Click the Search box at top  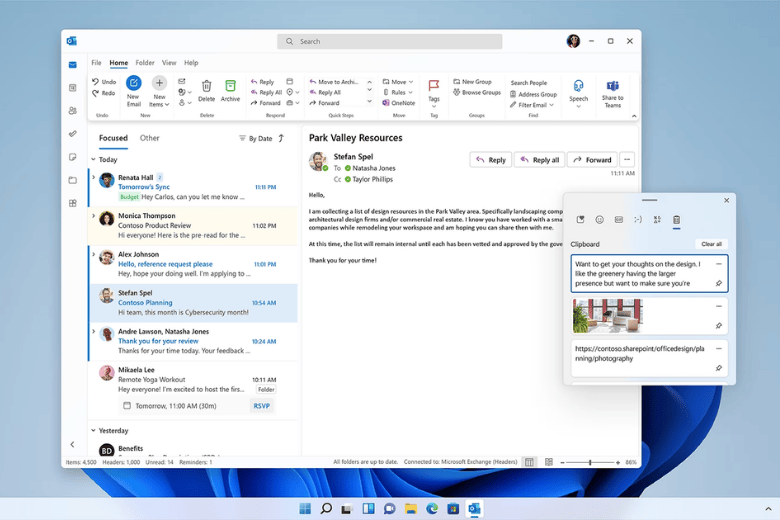pyautogui.click(x=390, y=41)
